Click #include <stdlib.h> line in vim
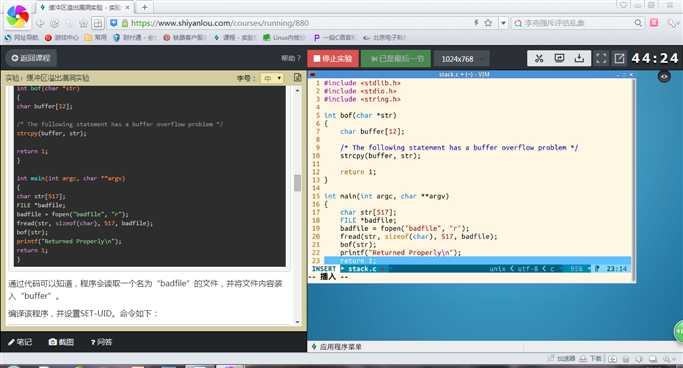 [x=362, y=83]
